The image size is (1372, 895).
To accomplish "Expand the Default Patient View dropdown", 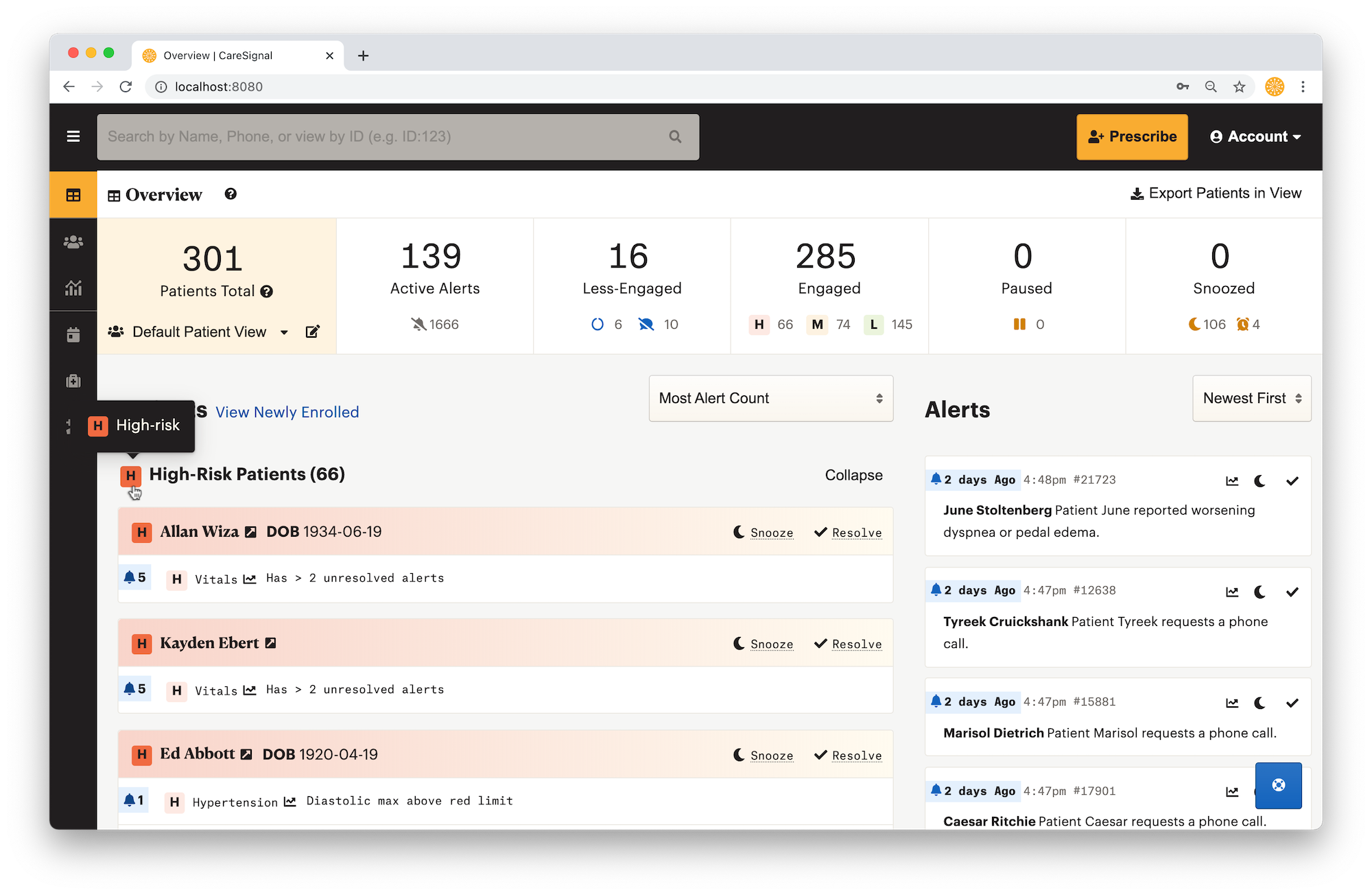I will [x=284, y=332].
